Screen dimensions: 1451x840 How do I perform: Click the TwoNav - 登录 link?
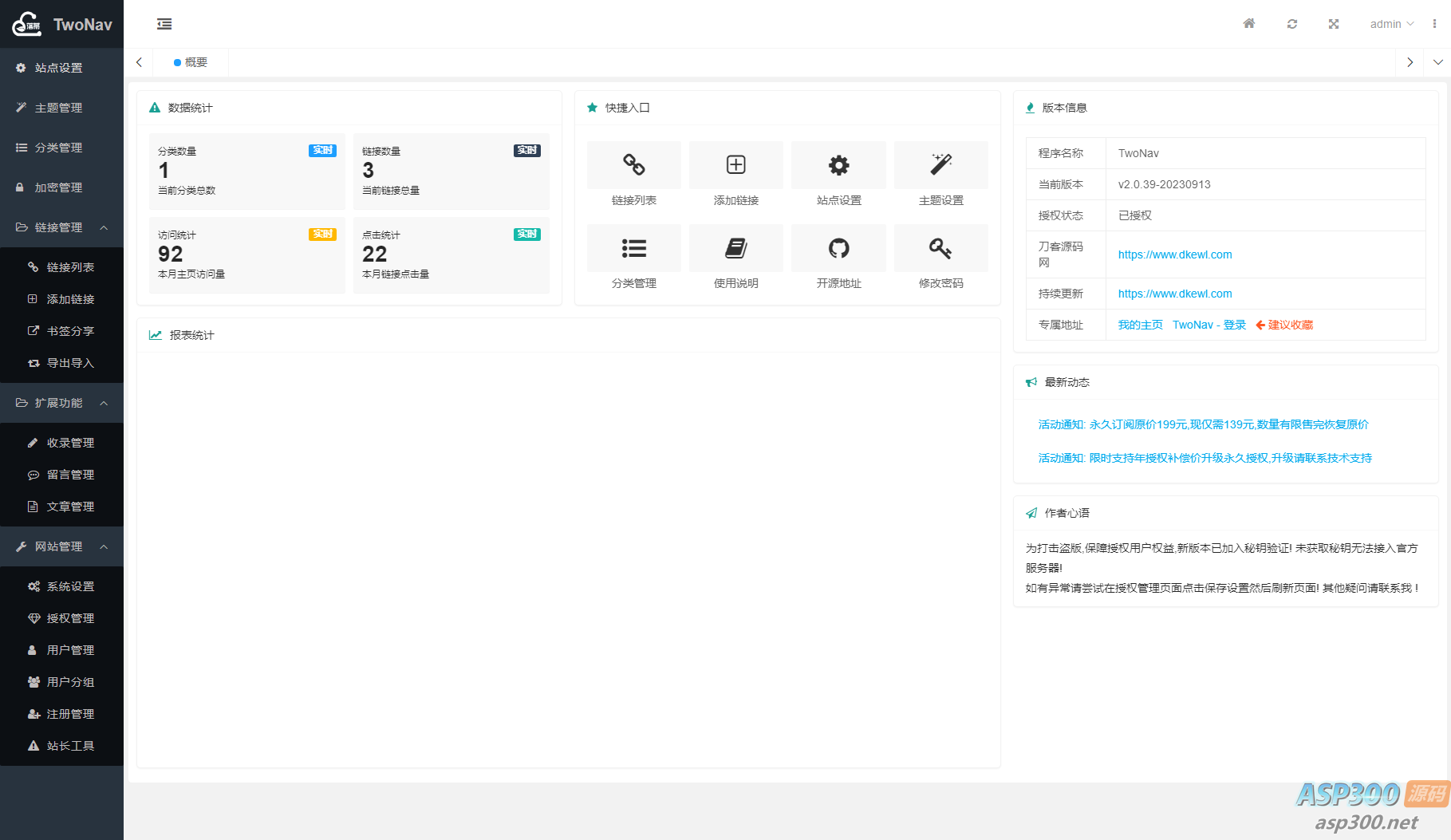(1209, 325)
